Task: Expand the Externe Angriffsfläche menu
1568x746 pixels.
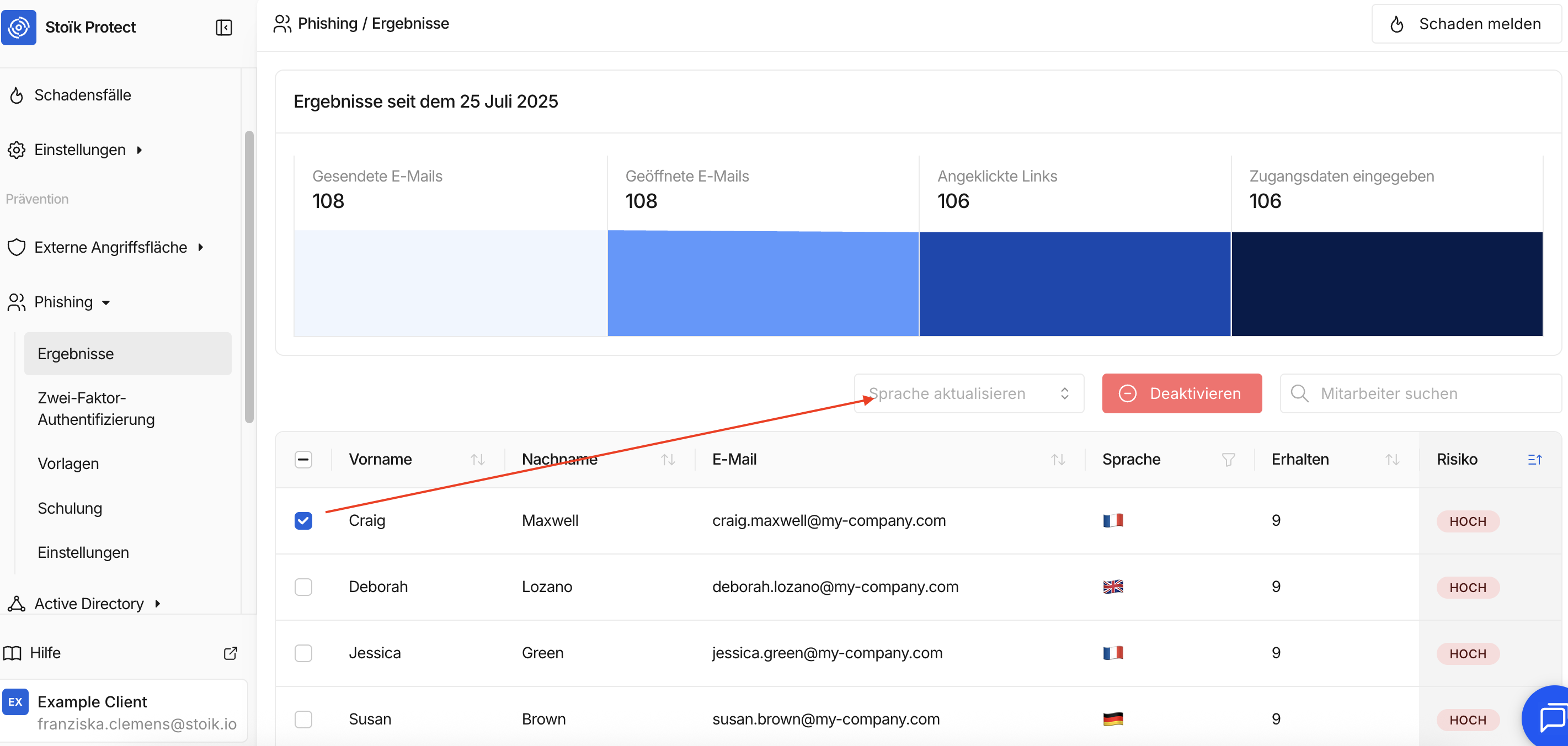Action: pos(110,247)
